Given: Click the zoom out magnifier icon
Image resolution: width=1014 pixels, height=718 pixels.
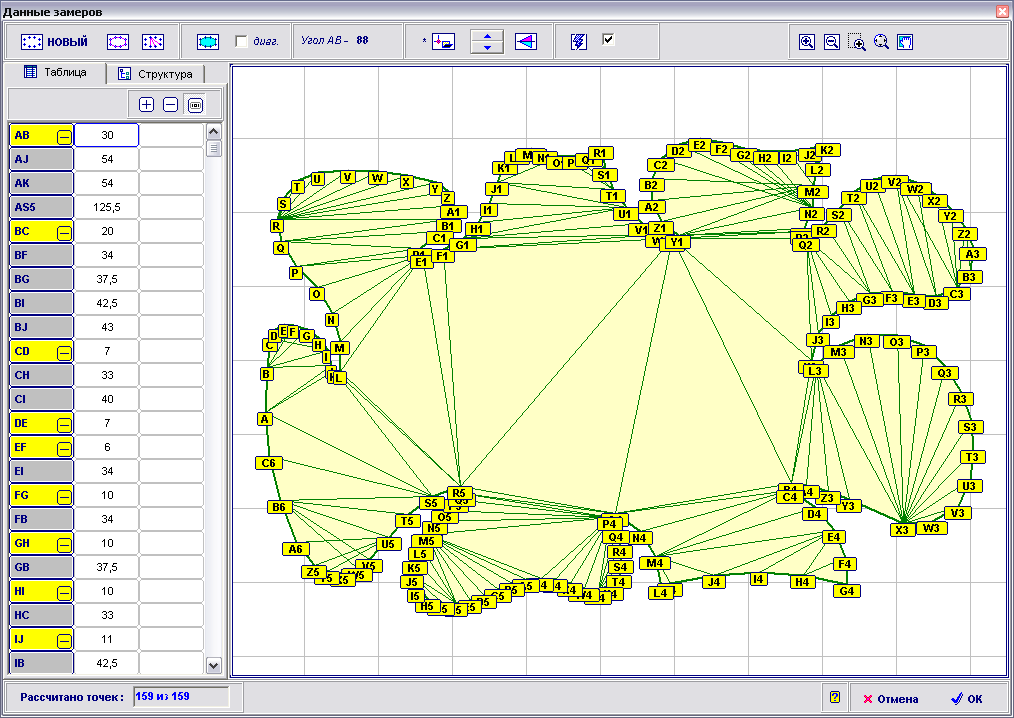Looking at the screenshot, I should pos(831,42).
